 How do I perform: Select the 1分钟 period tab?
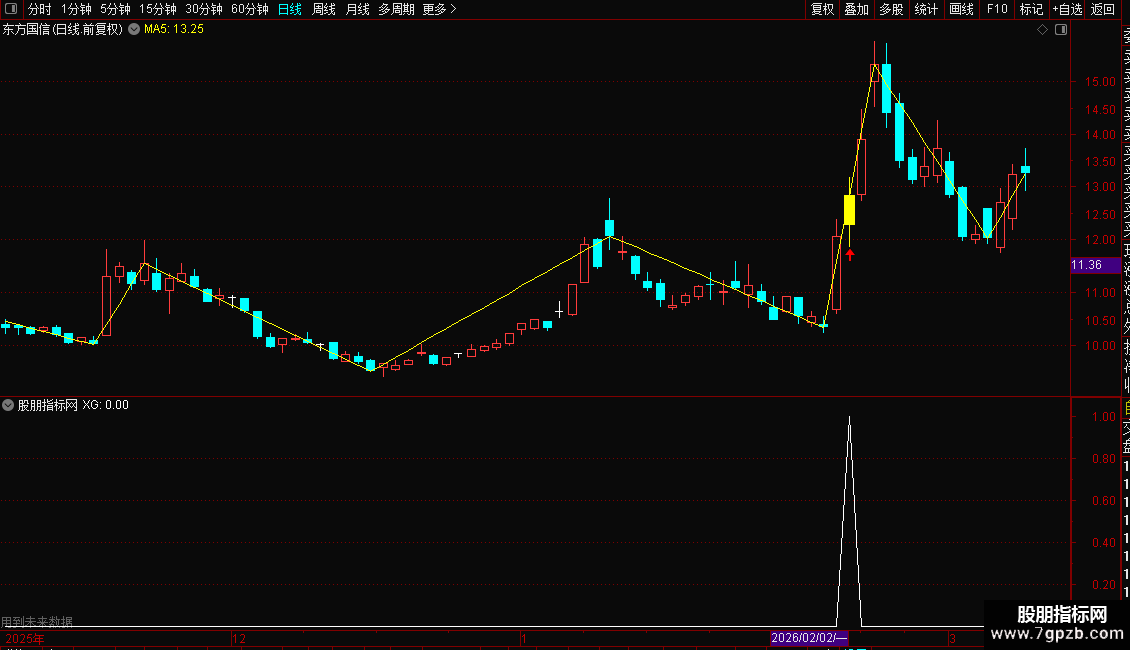(76, 9)
